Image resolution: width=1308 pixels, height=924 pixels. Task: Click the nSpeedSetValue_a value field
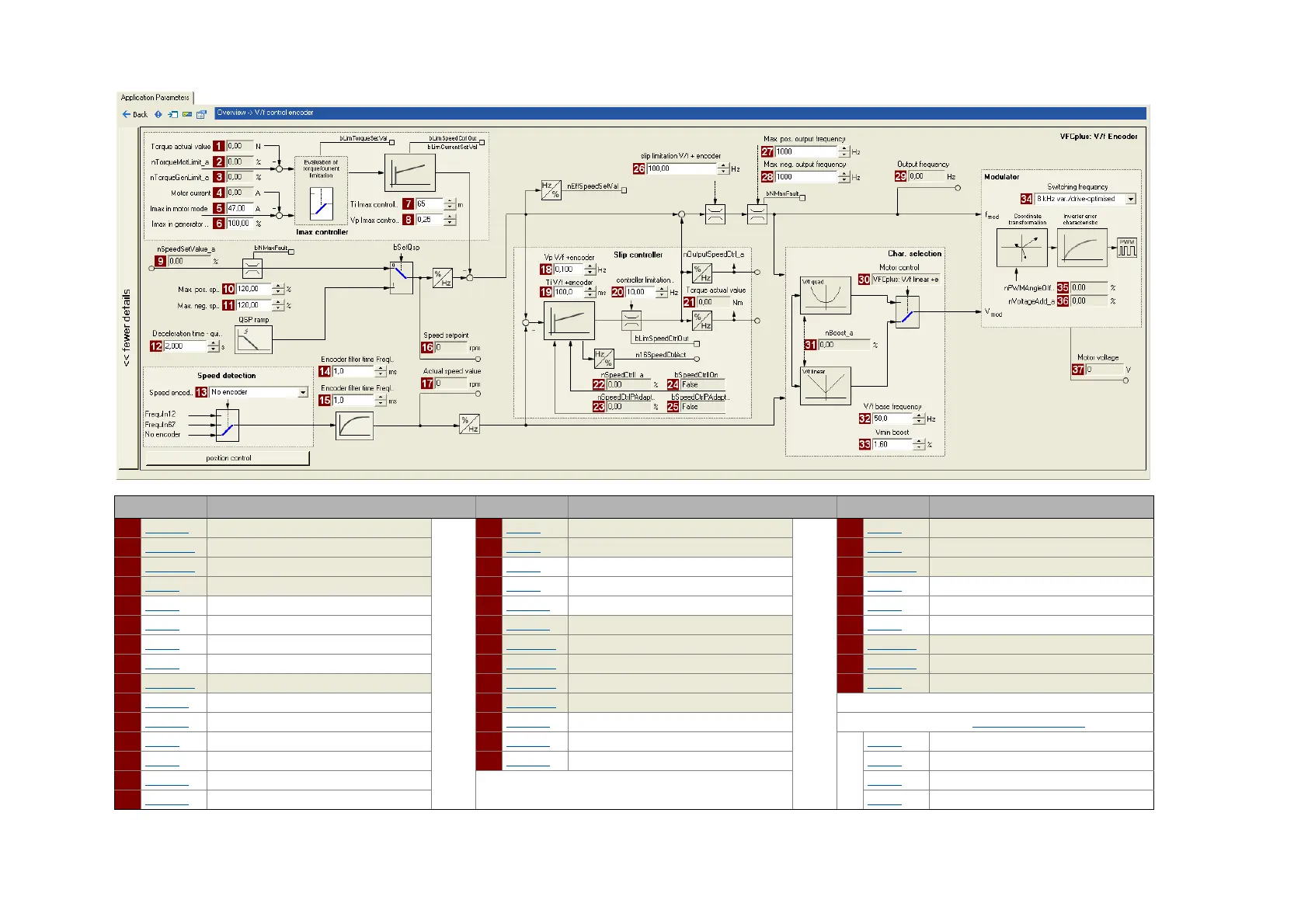pyautogui.click(x=190, y=262)
